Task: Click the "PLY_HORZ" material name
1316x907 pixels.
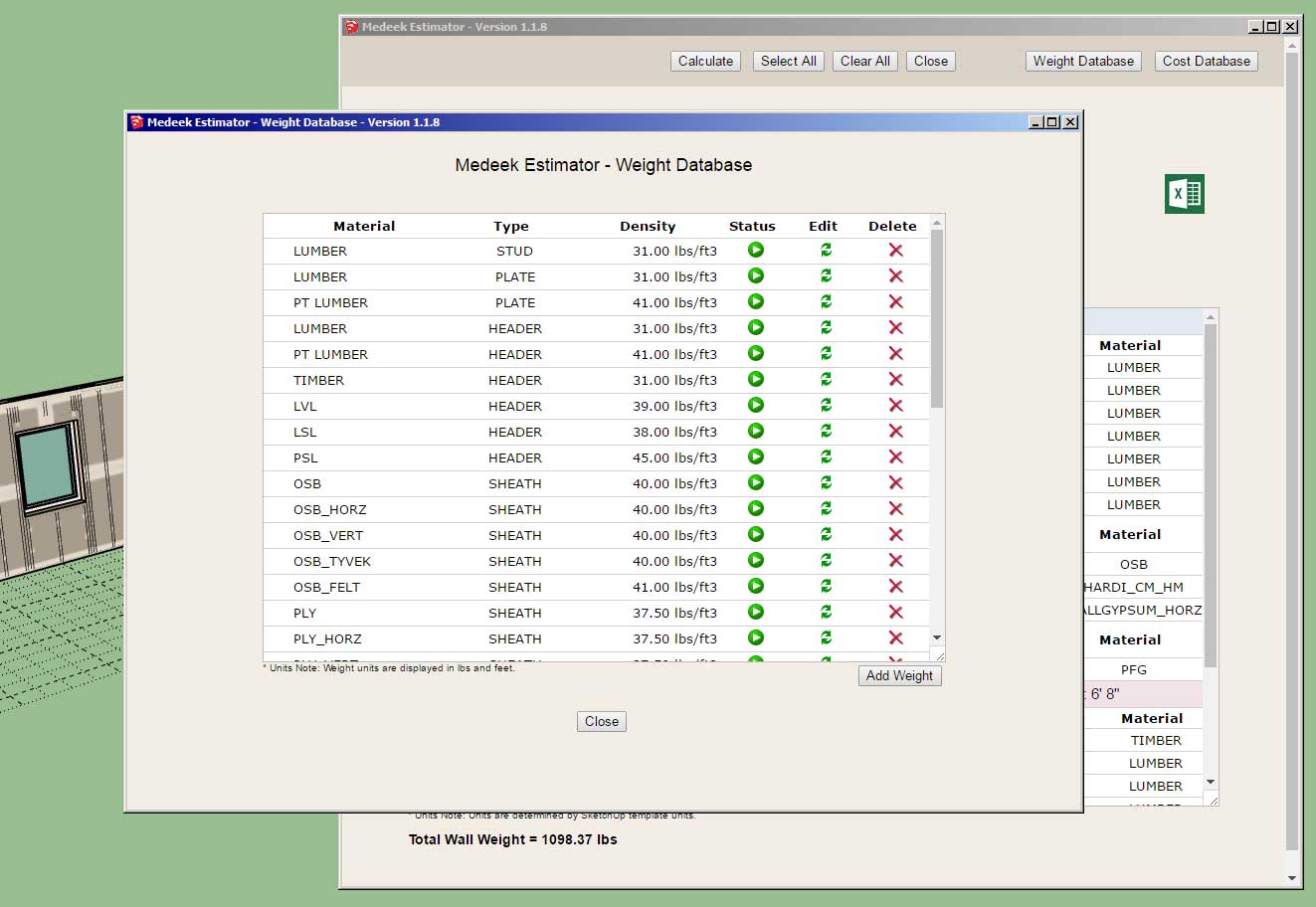Action: click(327, 639)
